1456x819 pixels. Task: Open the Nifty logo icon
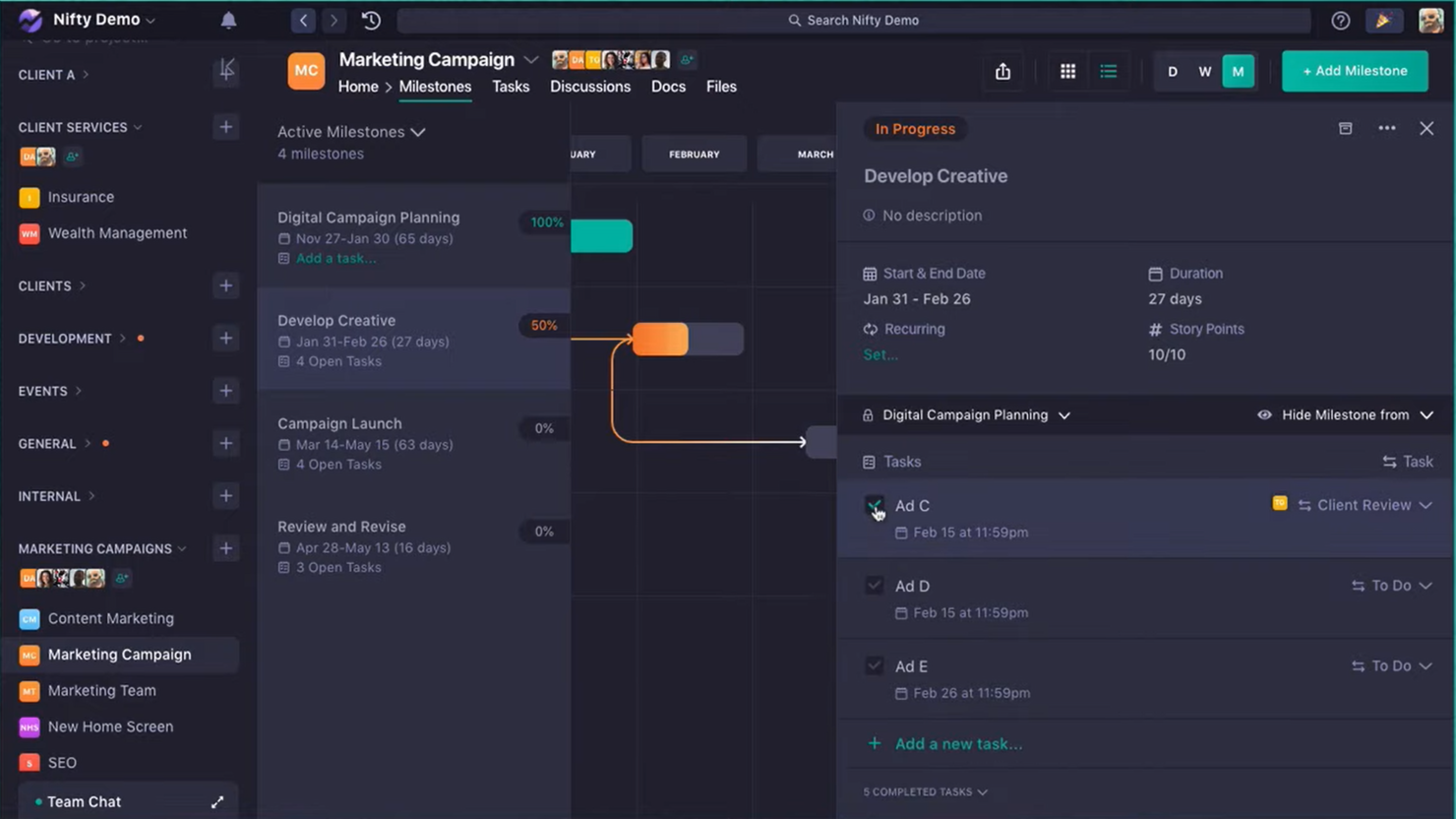coord(30,20)
